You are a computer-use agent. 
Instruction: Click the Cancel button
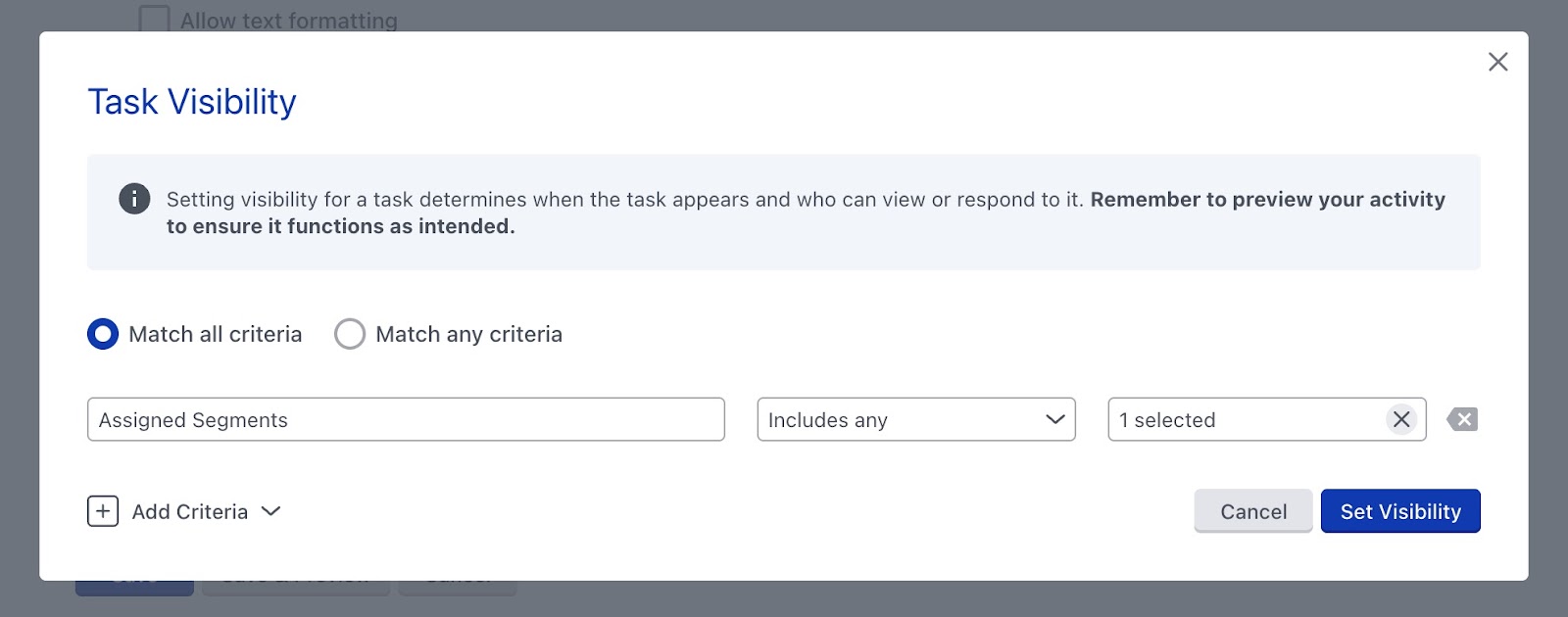1253,511
